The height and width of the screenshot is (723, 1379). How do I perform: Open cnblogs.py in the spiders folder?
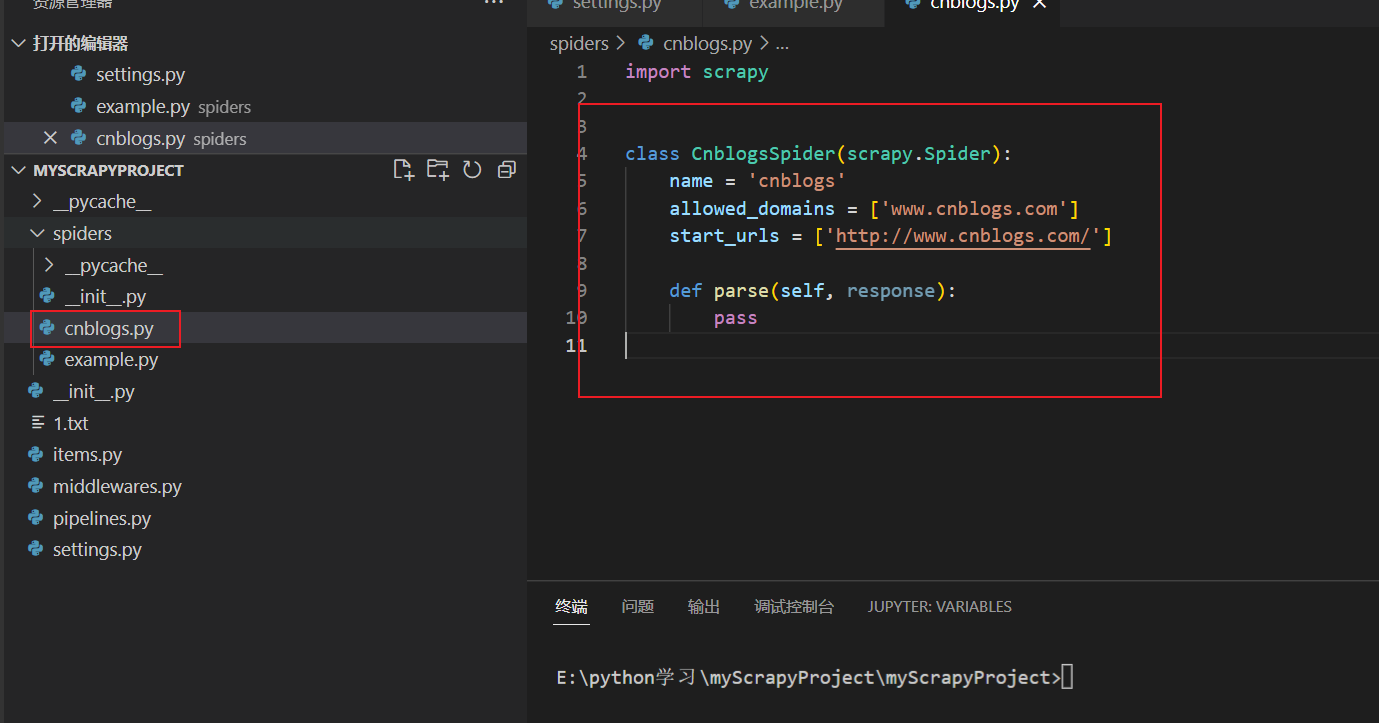coord(265,328)
